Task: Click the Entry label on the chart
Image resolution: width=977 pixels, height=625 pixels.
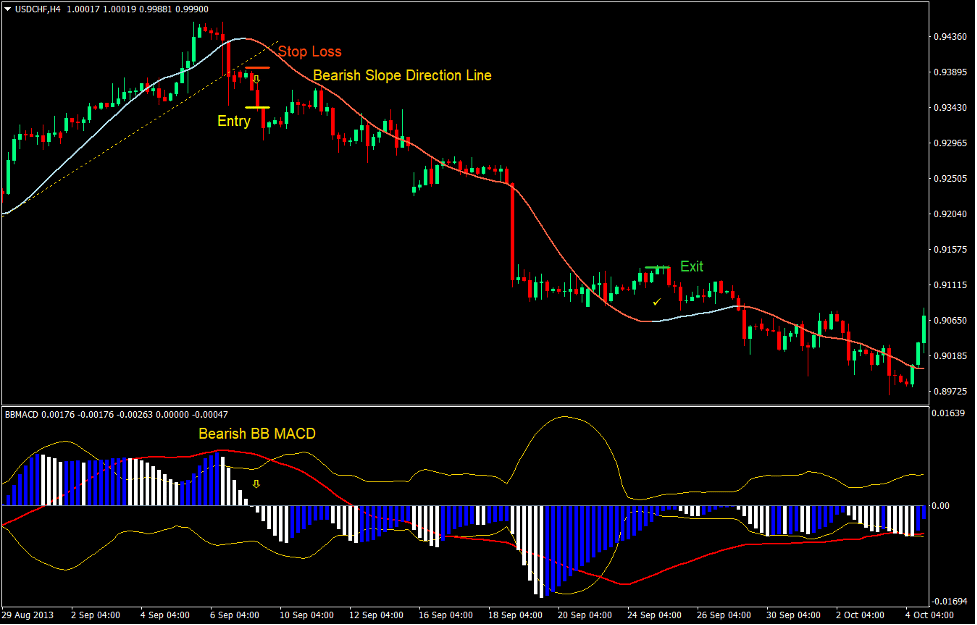Action: click(232, 121)
